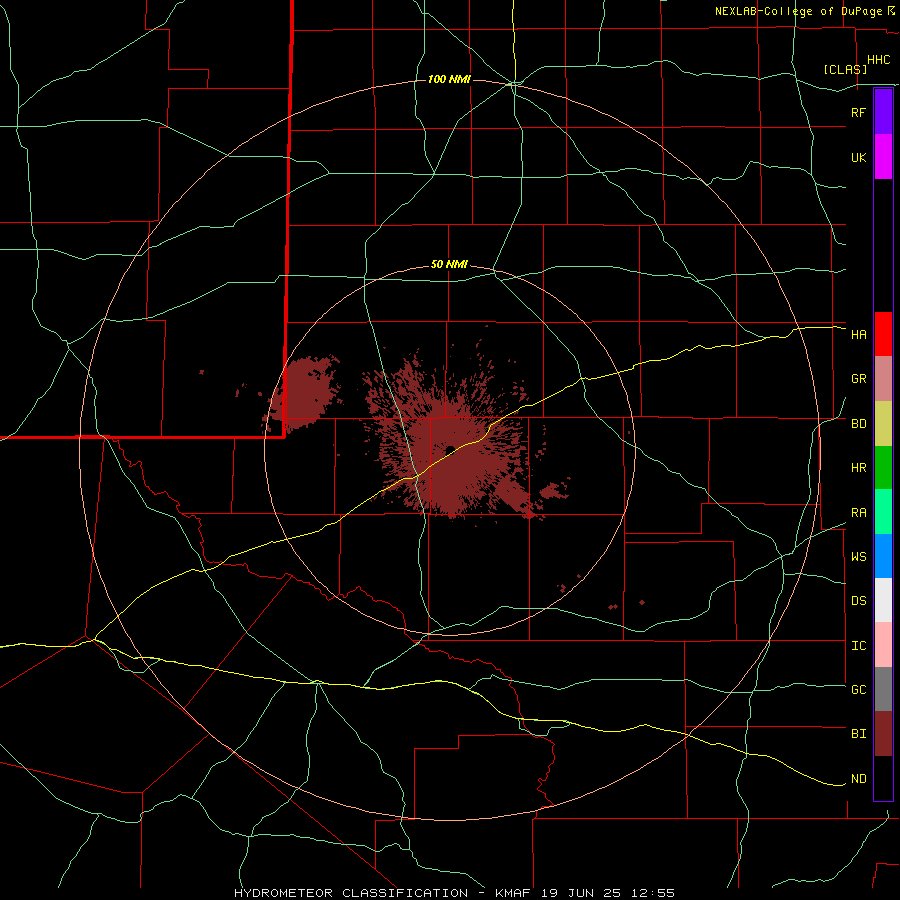The image size is (900, 900).
Task: Click the 12:55 timestamp
Action: tap(654, 893)
